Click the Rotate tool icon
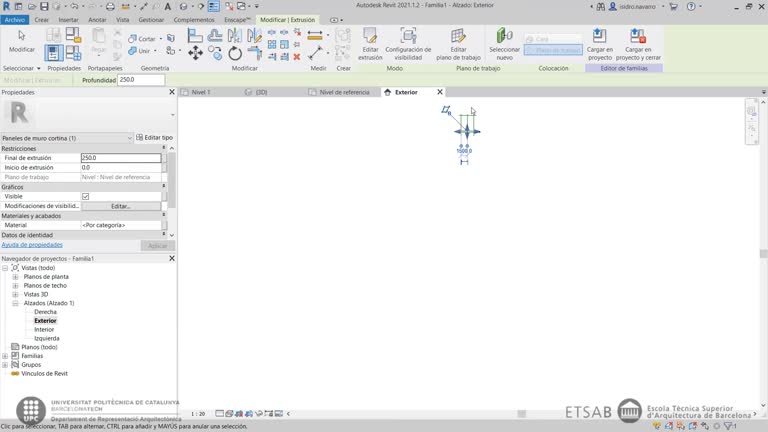 [235, 53]
